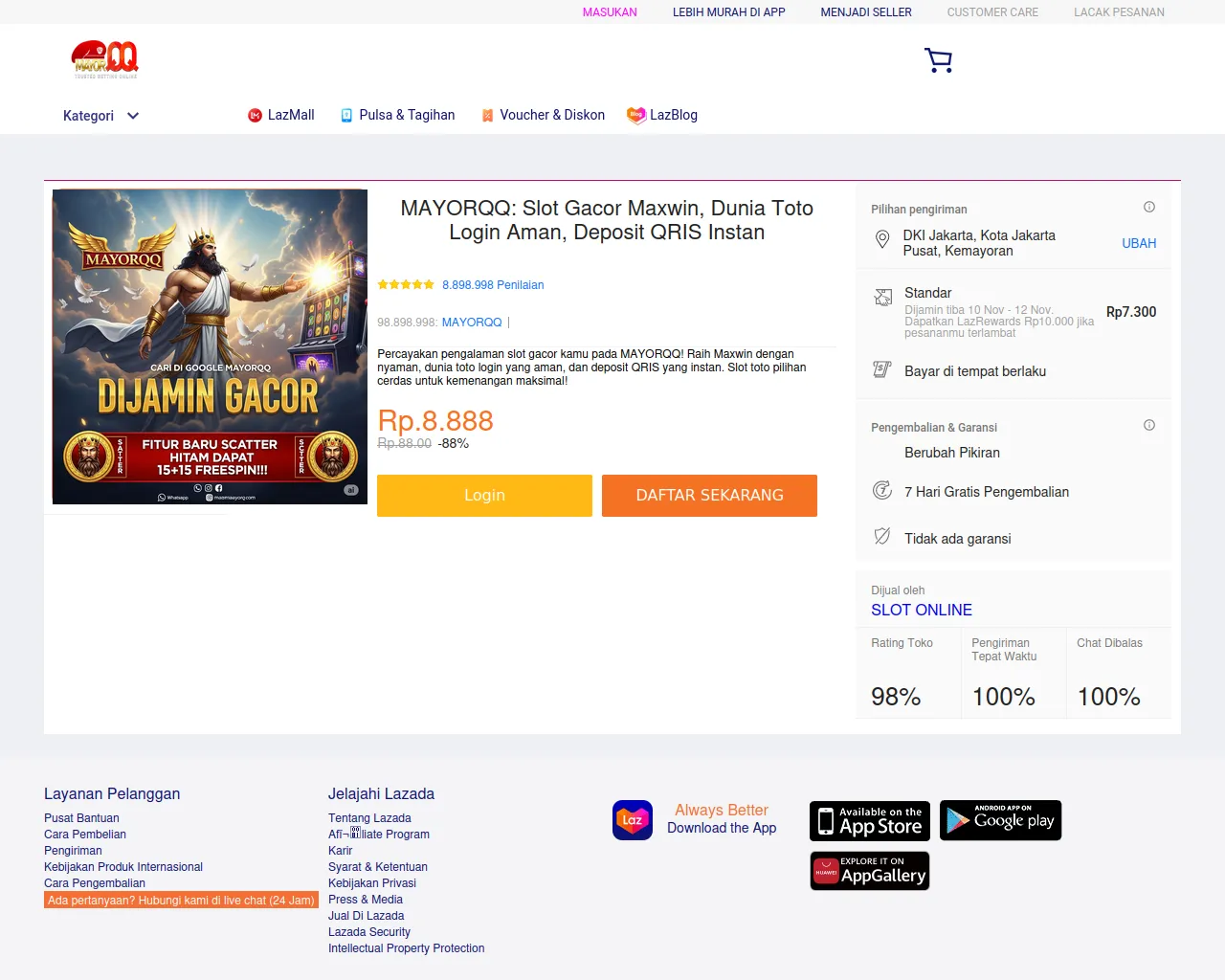The image size is (1225, 980).
Task: Click the LazBlog heart icon
Action: pos(635,115)
